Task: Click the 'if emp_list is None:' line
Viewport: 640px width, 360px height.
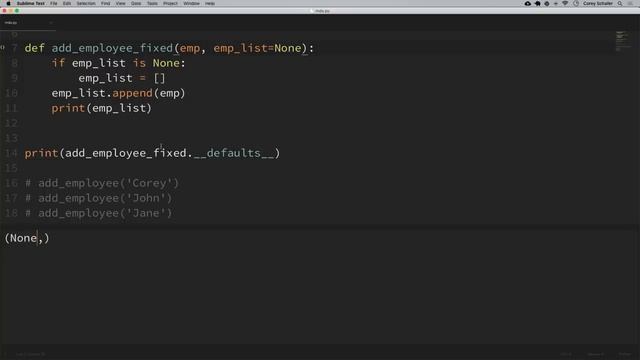Action: point(118,63)
